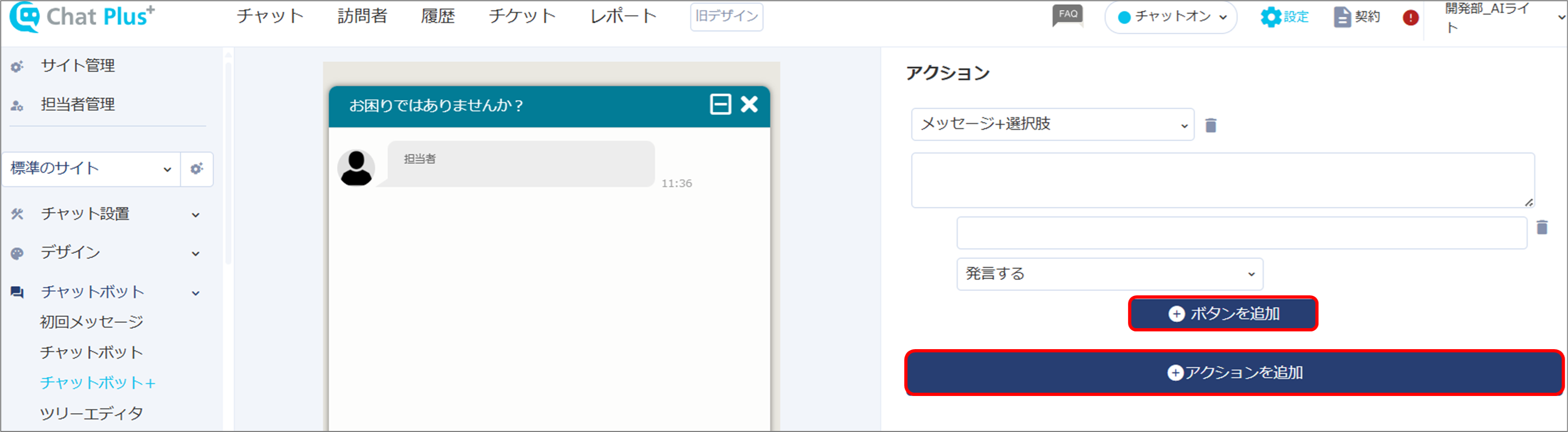Screen dimensions: 1568x432
Task: Open the メッセージ+選択肢 action type dropdown
Action: 1053,124
